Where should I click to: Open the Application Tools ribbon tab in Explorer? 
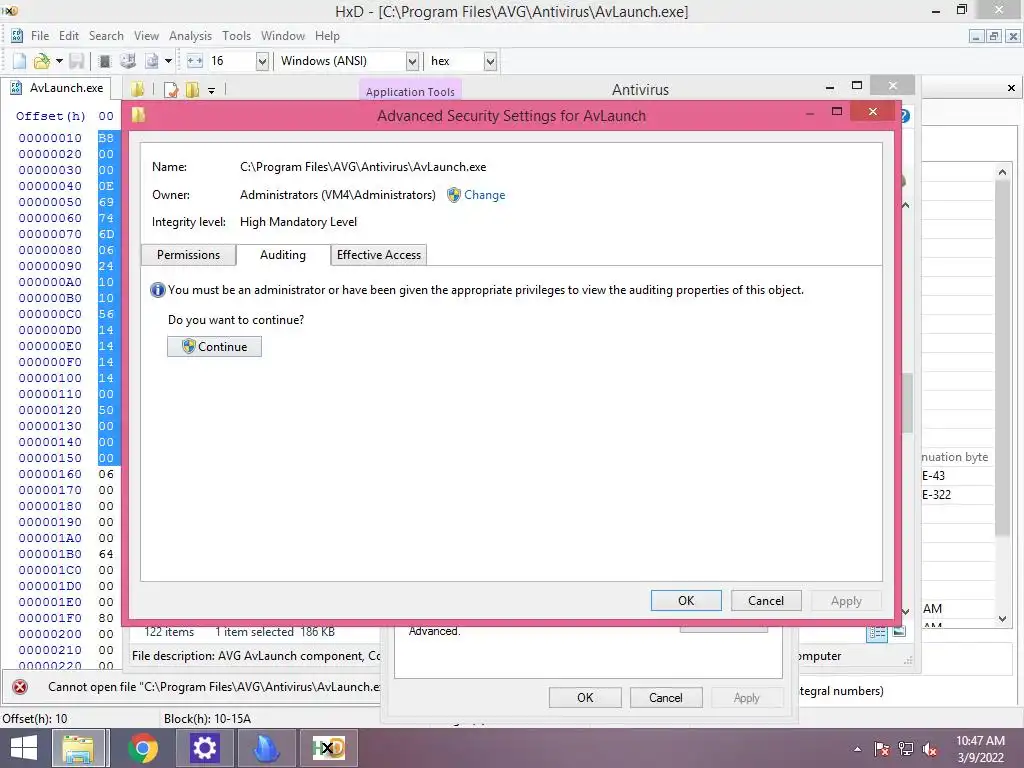(410, 91)
